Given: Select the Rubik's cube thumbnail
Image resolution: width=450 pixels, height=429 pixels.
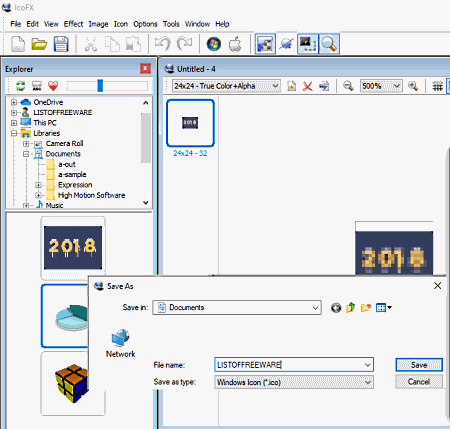Looking at the screenshot, I should click(x=73, y=384).
